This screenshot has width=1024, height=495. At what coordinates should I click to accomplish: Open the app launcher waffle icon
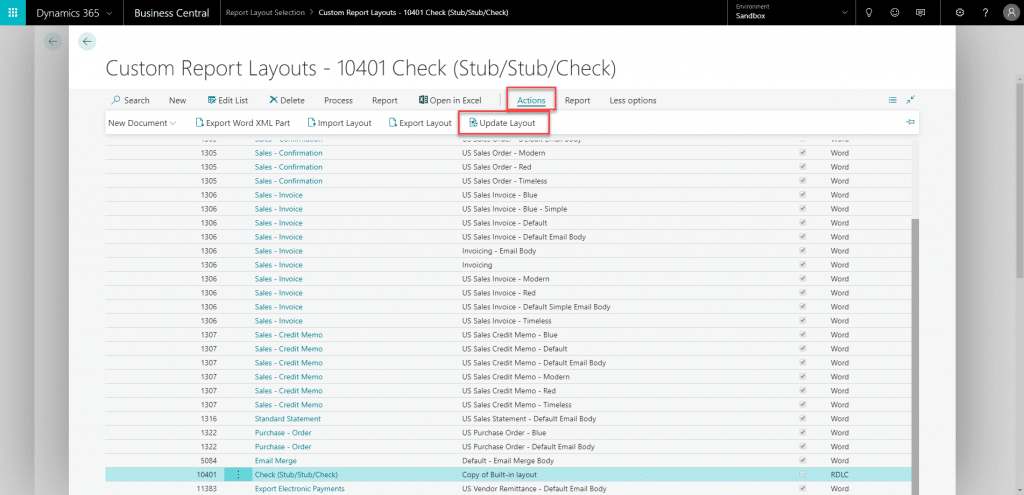tap(14, 13)
